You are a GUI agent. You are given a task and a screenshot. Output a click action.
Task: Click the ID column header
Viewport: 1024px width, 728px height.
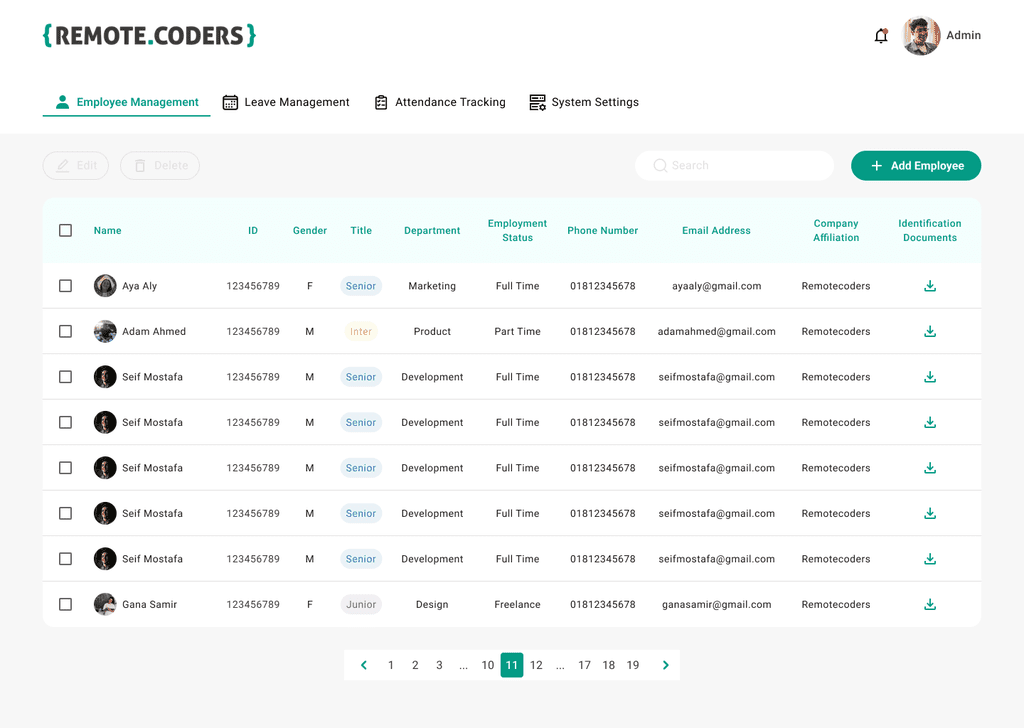tap(253, 230)
